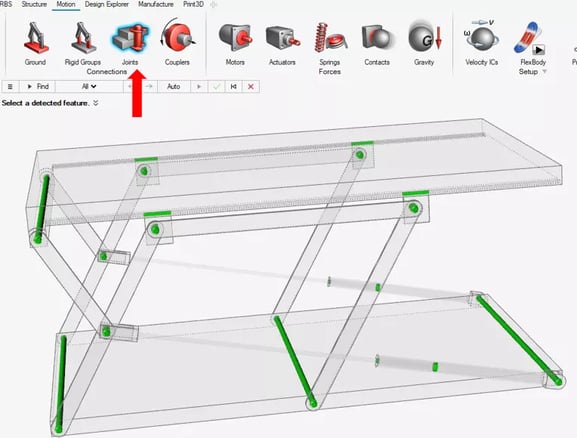This screenshot has height=438, width=577.
Task: Click the Auto button
Action: 174,86
